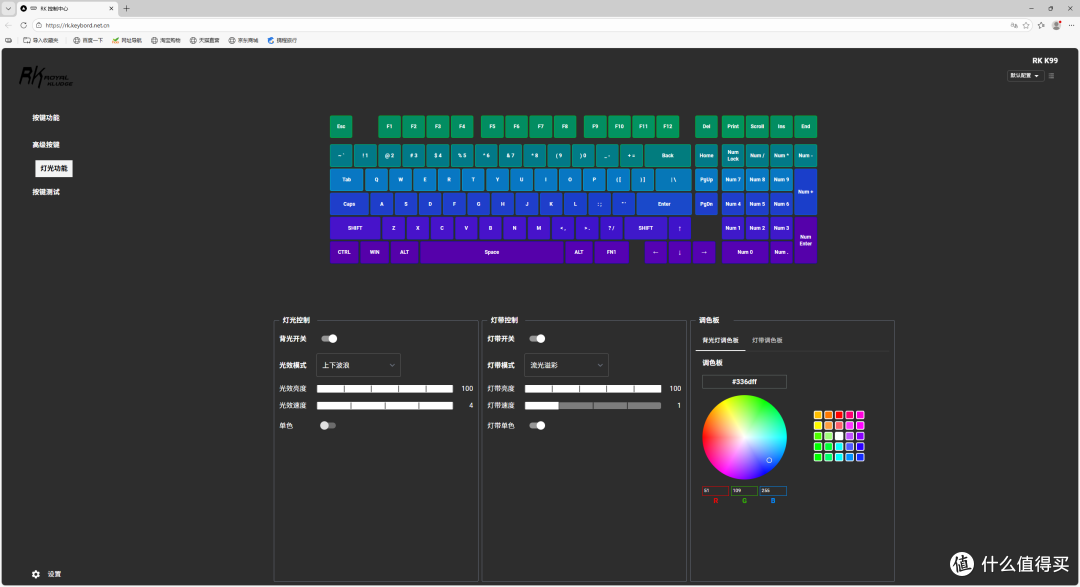Open the 携程旅行 bookmark
This screenshot has height=587, width=1080.
pyautogui.click(x=282, y=41)
